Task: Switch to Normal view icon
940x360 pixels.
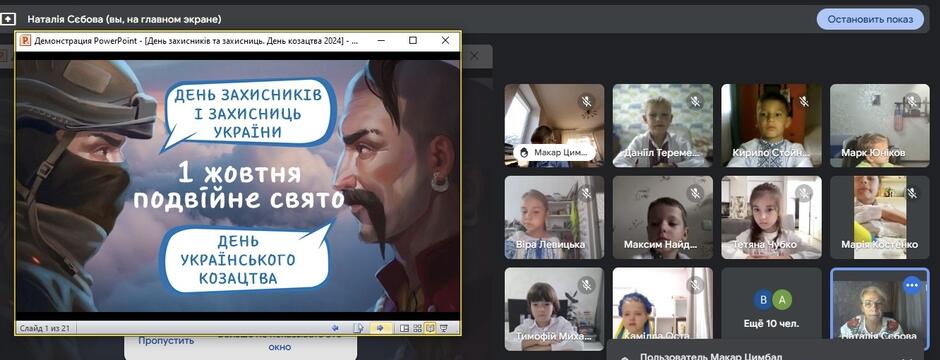Action: 404,328
